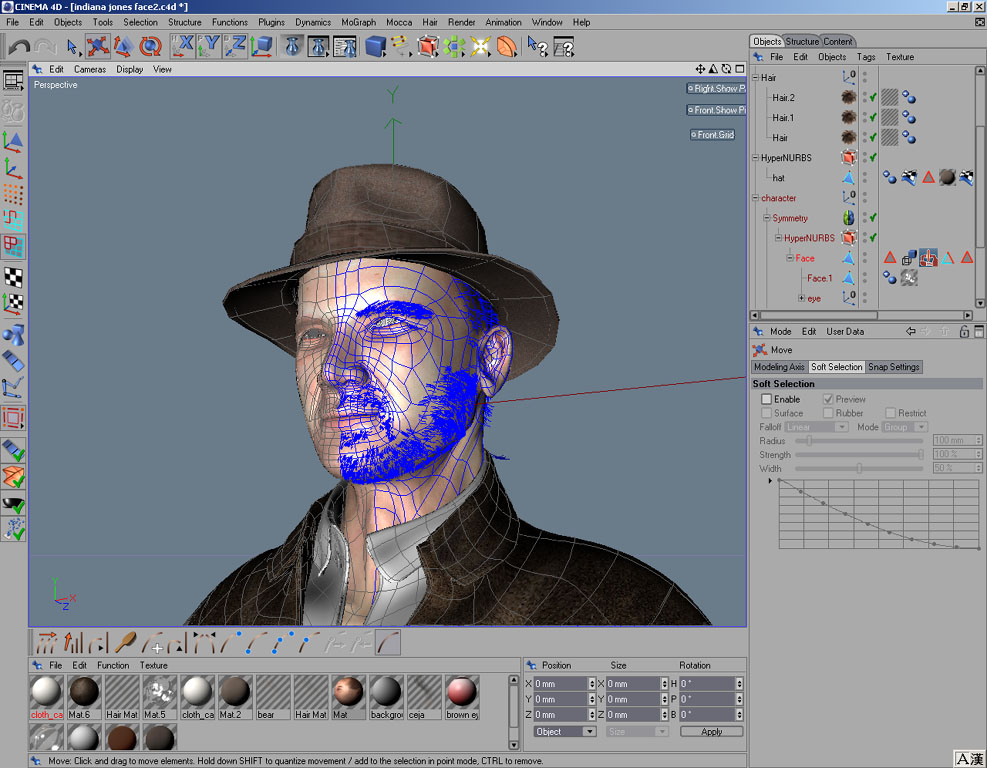Click the lock icon in Attributes panel

(x=964, y=332)
